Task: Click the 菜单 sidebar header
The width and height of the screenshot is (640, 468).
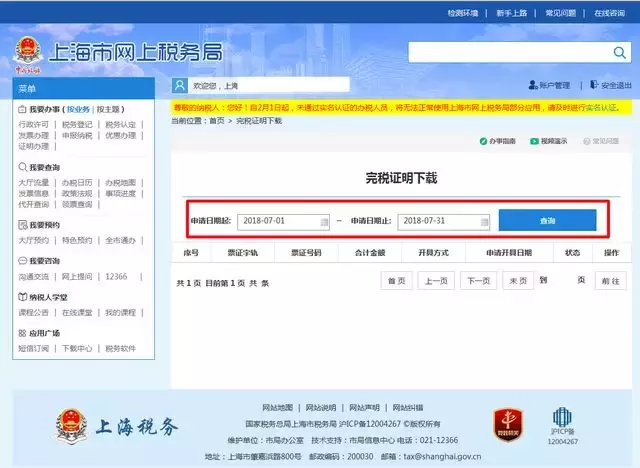Action: [84, 88]
